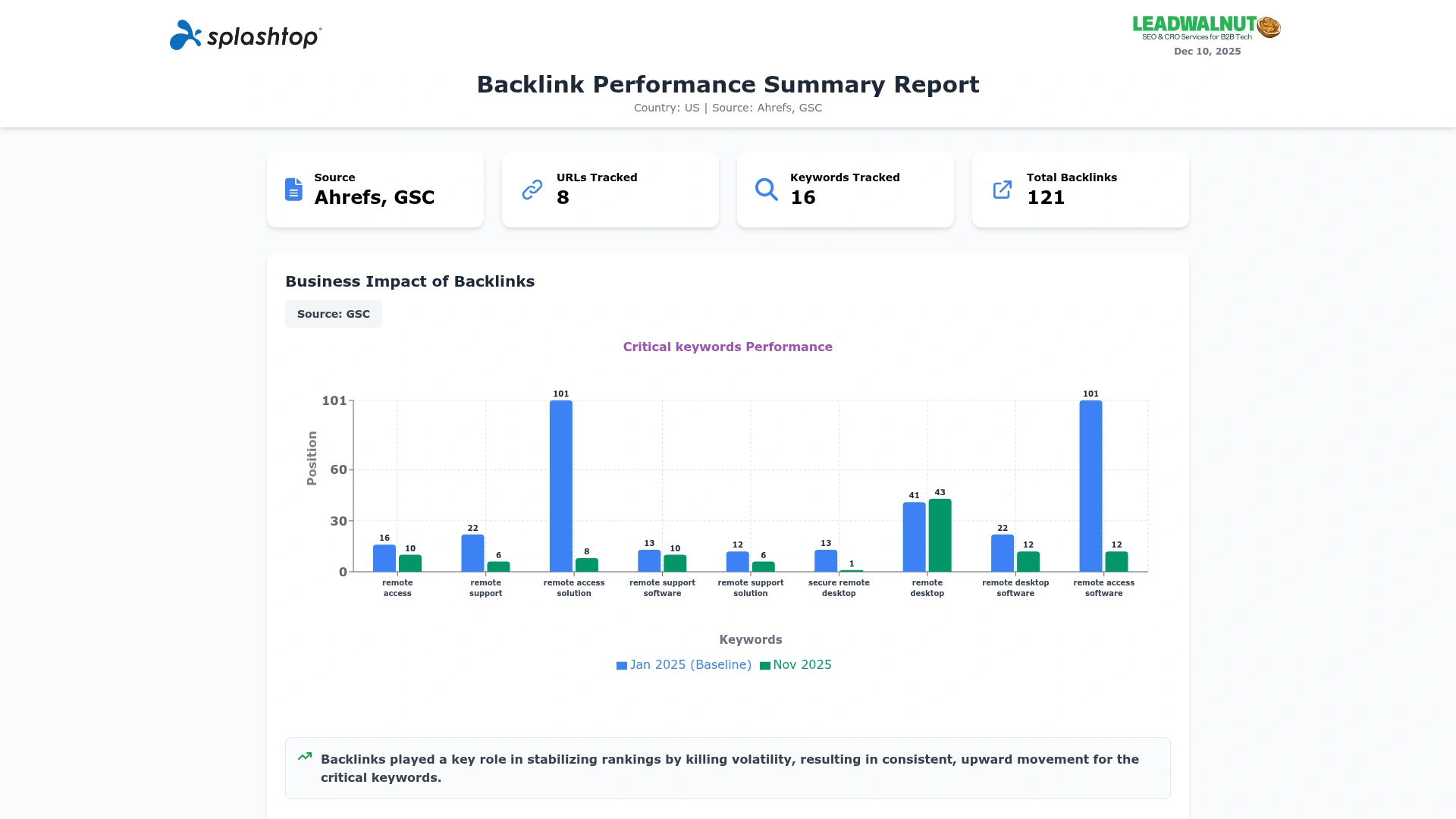
Task: Click the Dec 10, 2025 date text
Action: tap(1207, 52)
